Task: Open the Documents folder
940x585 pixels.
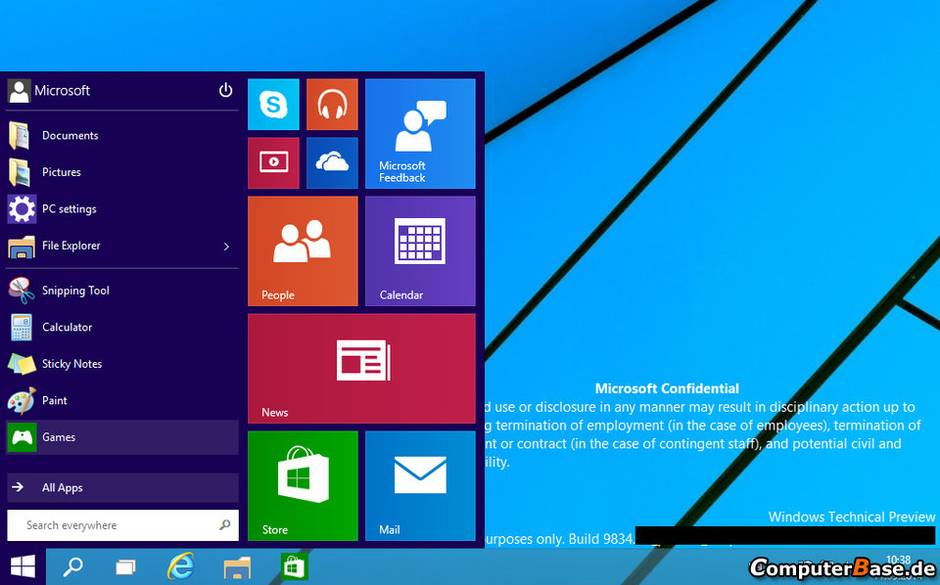Action: pos(122,135)
